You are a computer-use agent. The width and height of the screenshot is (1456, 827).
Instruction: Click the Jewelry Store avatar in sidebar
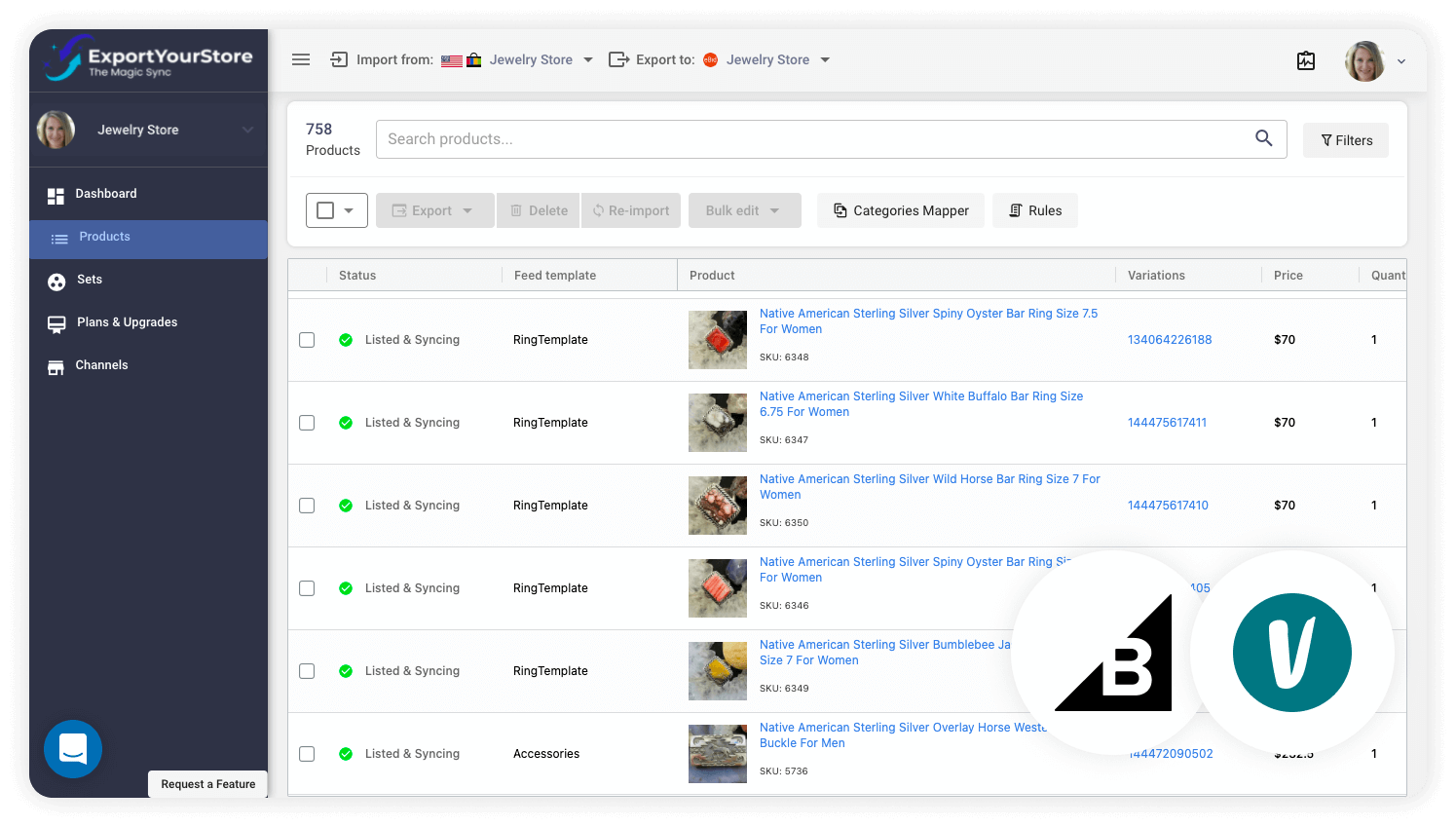pyautogui.click(x=56, y=130)
